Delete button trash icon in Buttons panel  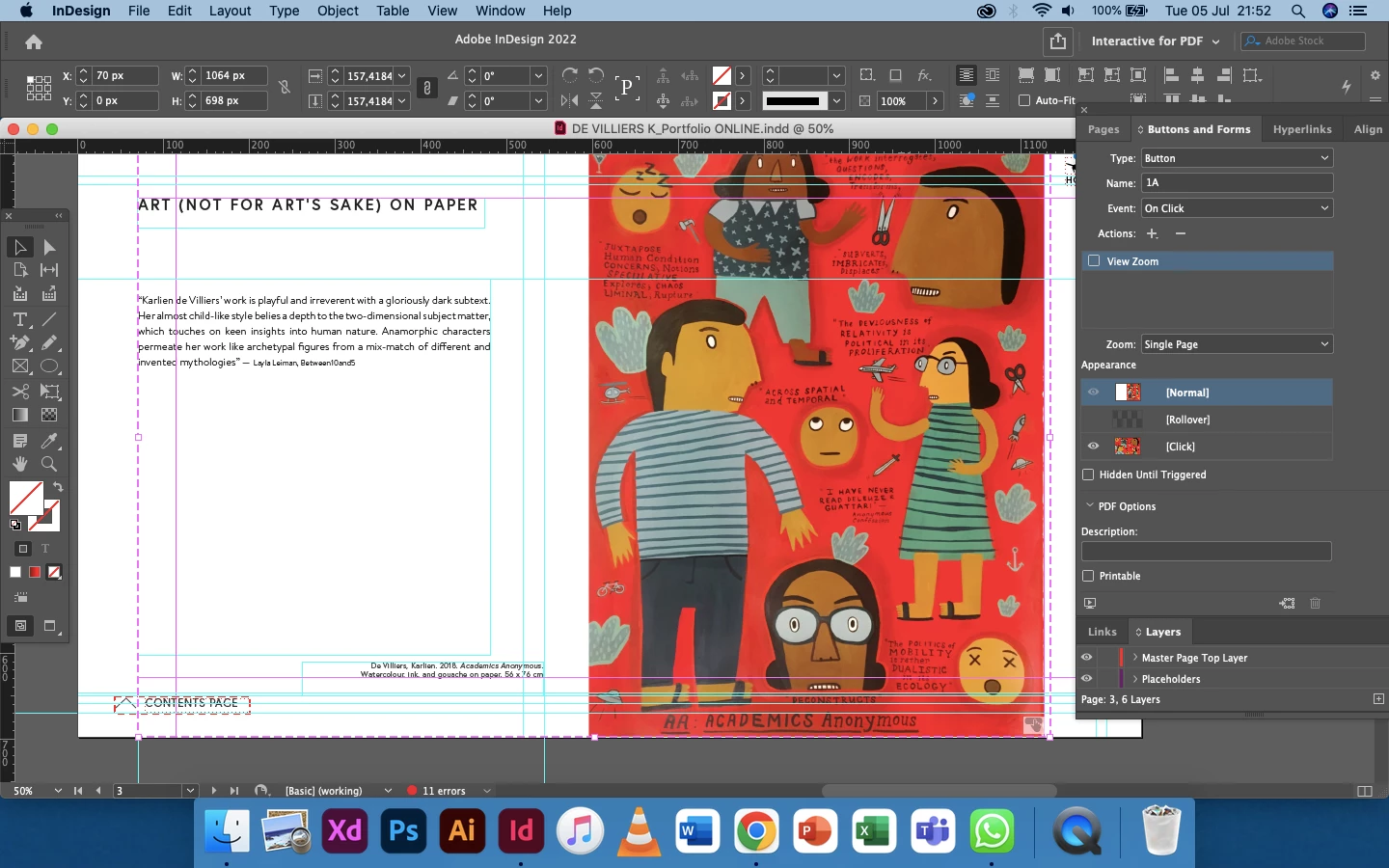click(x=1315, y=603)
